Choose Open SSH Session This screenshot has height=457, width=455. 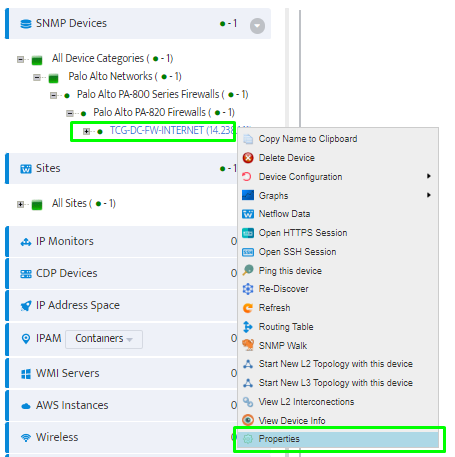click(x=338, y=252)
